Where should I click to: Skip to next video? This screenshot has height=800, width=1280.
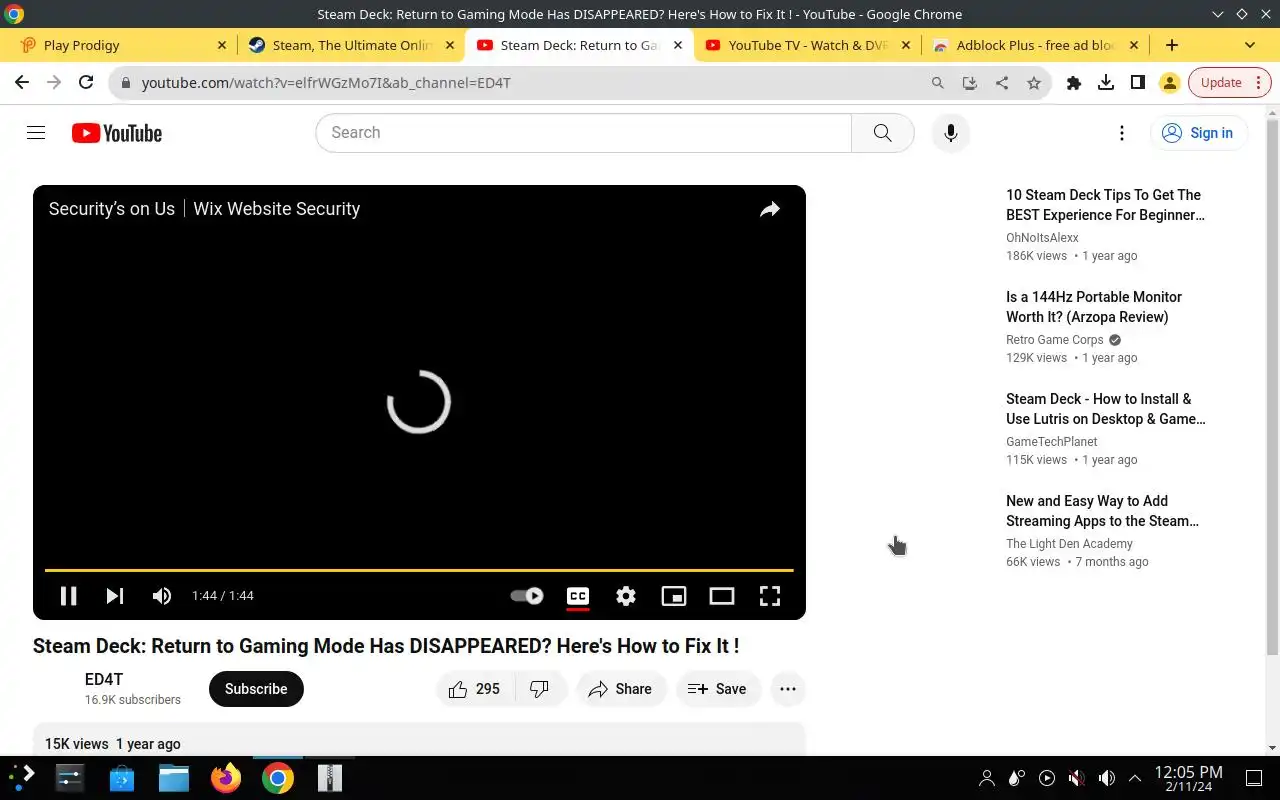115,596
